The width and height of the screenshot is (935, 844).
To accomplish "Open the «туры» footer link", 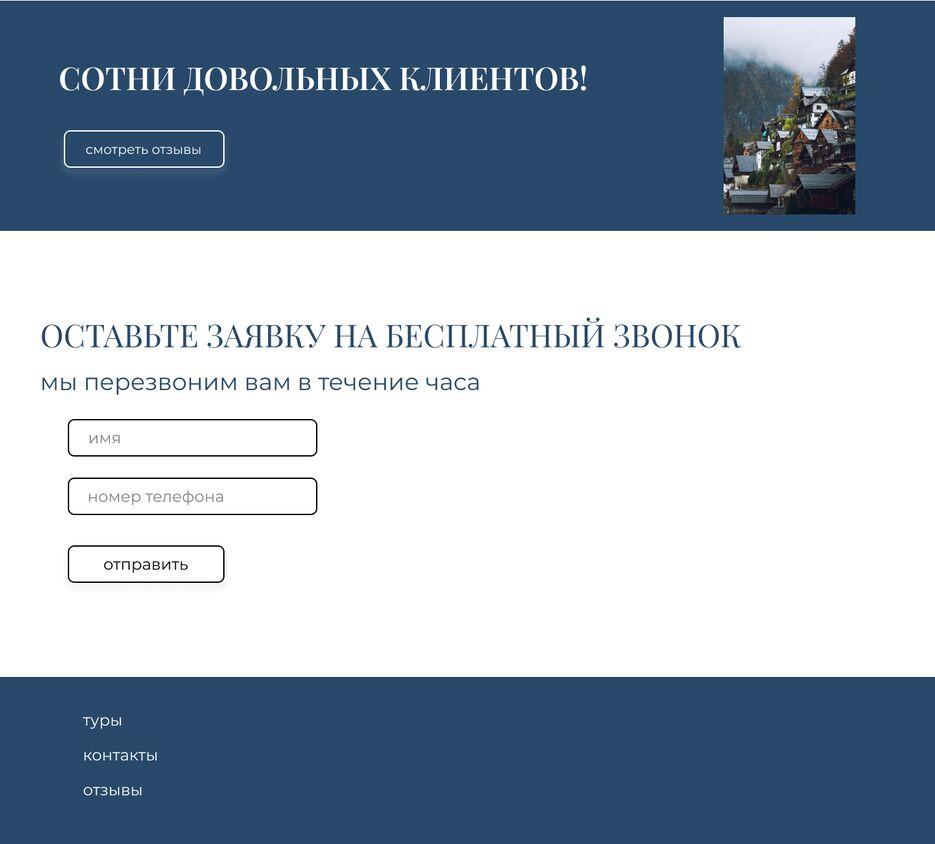I will tap(103, 721).
